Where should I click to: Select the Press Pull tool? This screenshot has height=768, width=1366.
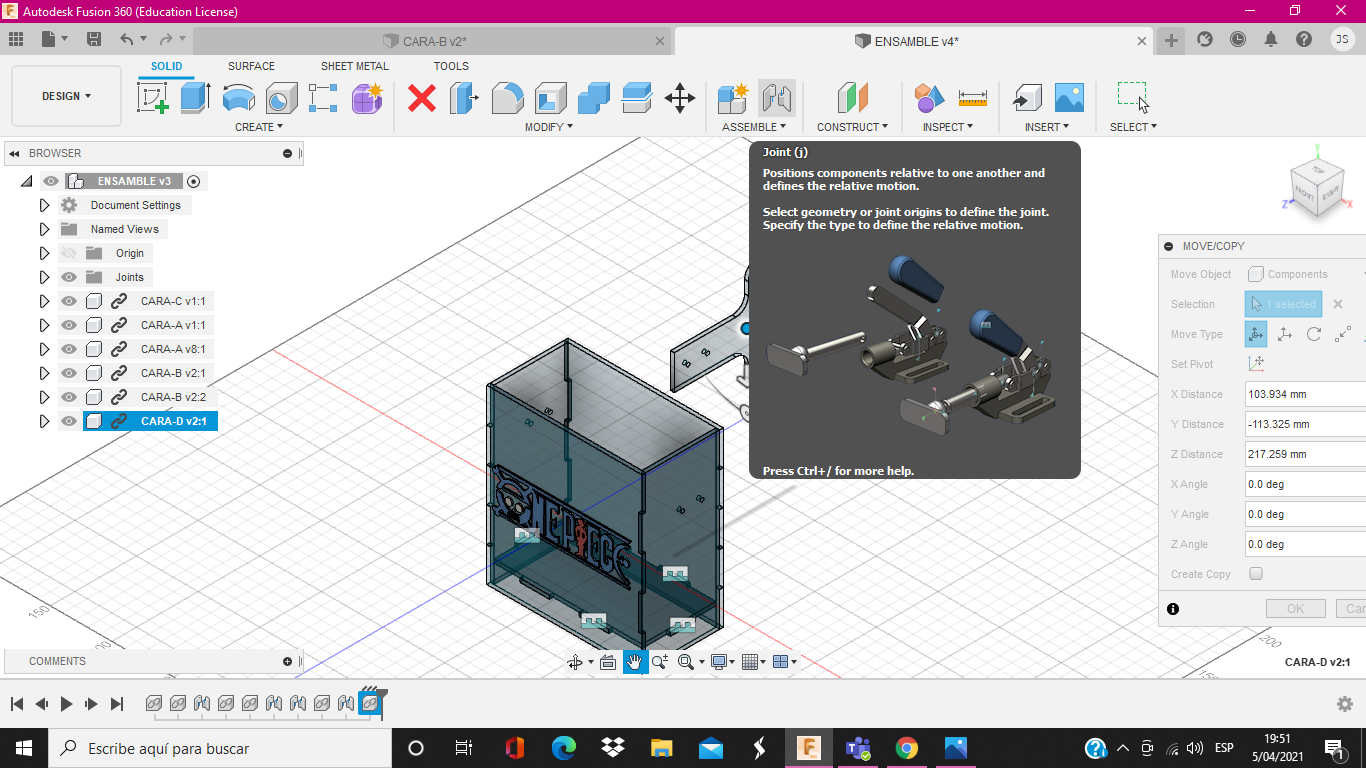pos(464,98)
